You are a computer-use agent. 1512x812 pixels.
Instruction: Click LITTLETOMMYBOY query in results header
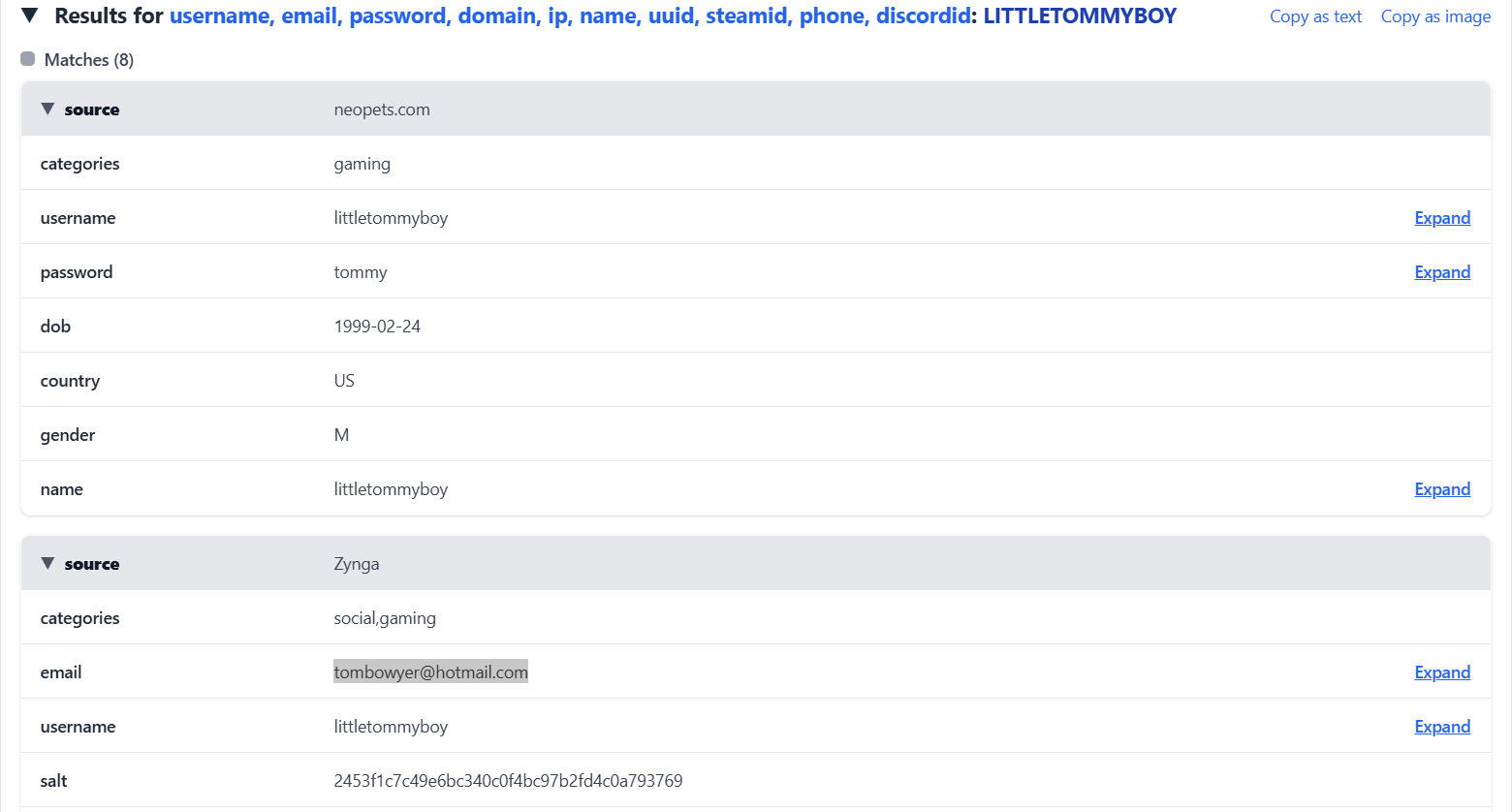click(1080, 16)
